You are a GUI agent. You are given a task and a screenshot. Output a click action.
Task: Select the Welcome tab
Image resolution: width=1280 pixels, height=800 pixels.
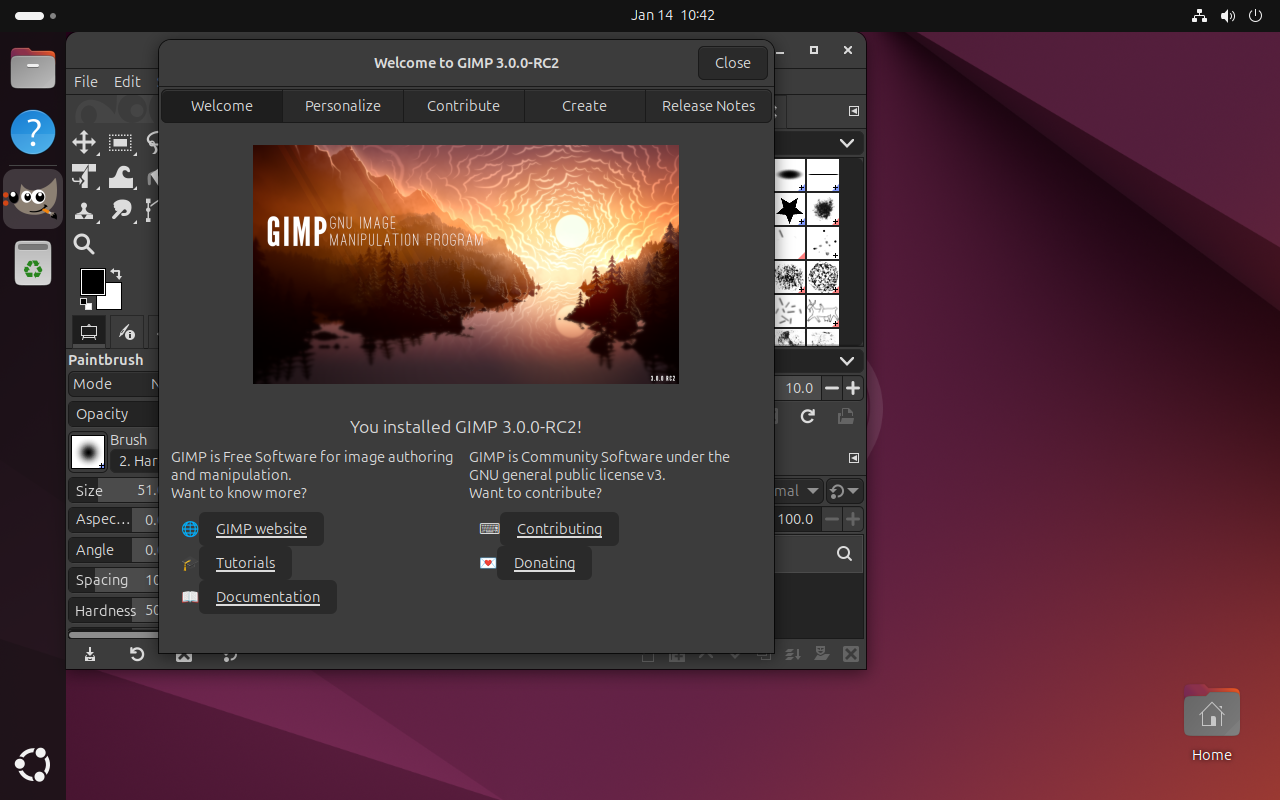coord(222,105)
